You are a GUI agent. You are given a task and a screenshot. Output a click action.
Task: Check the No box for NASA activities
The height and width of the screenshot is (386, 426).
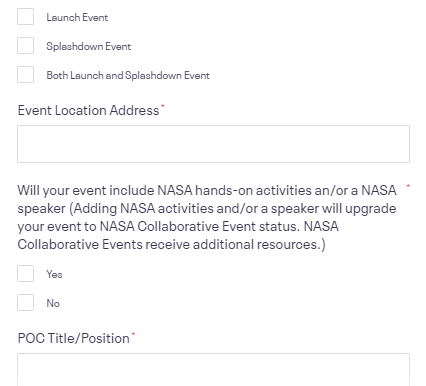(x=25, y=303)
